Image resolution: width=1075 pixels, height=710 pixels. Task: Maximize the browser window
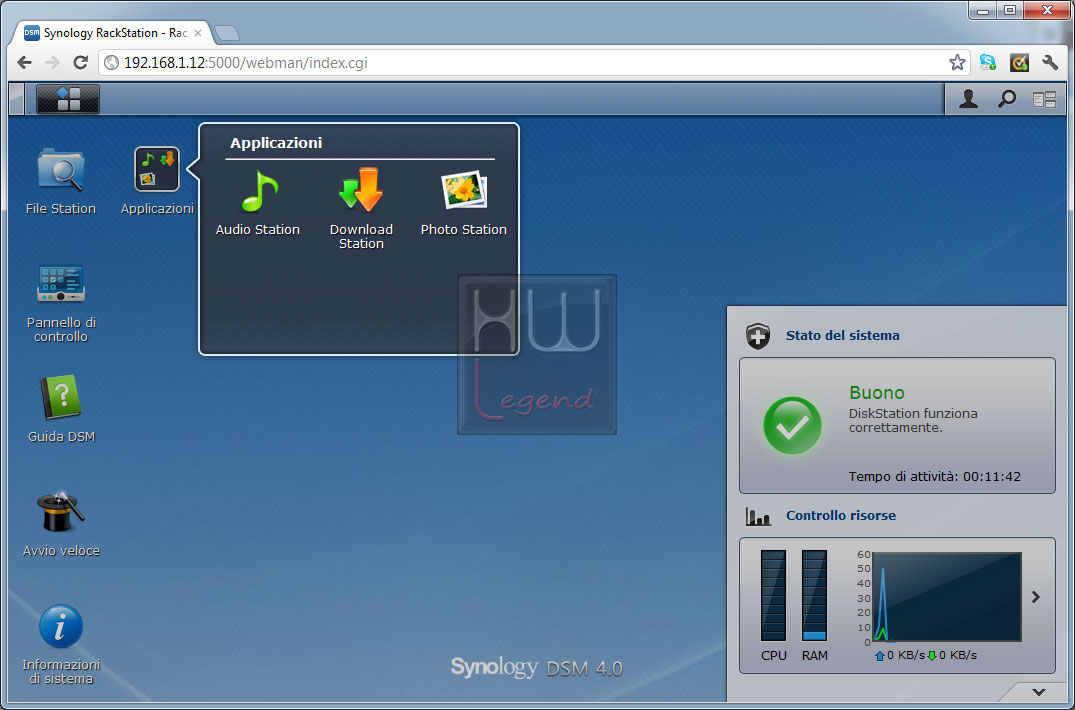[1010, 10]
